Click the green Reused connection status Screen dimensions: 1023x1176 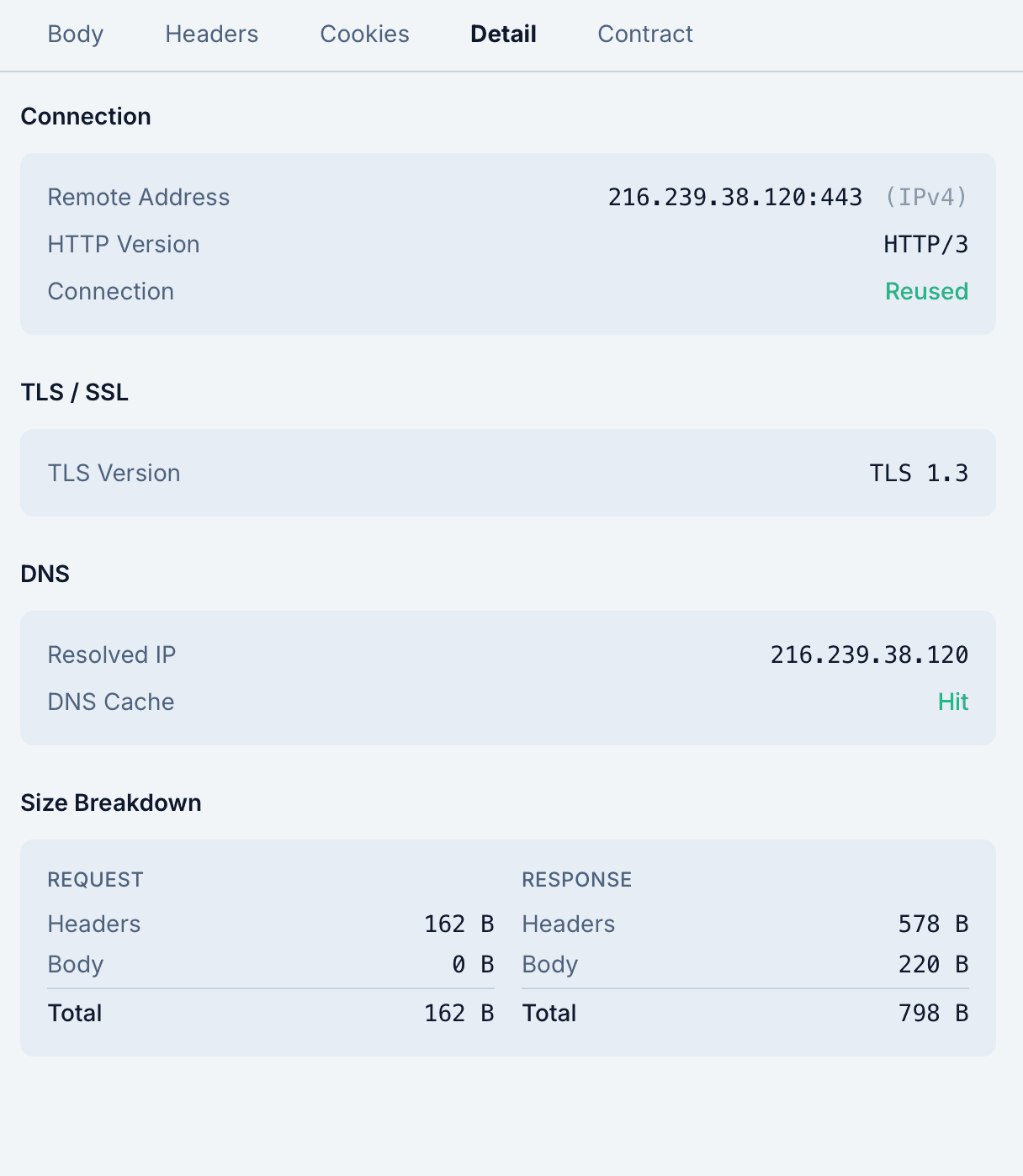926,291
